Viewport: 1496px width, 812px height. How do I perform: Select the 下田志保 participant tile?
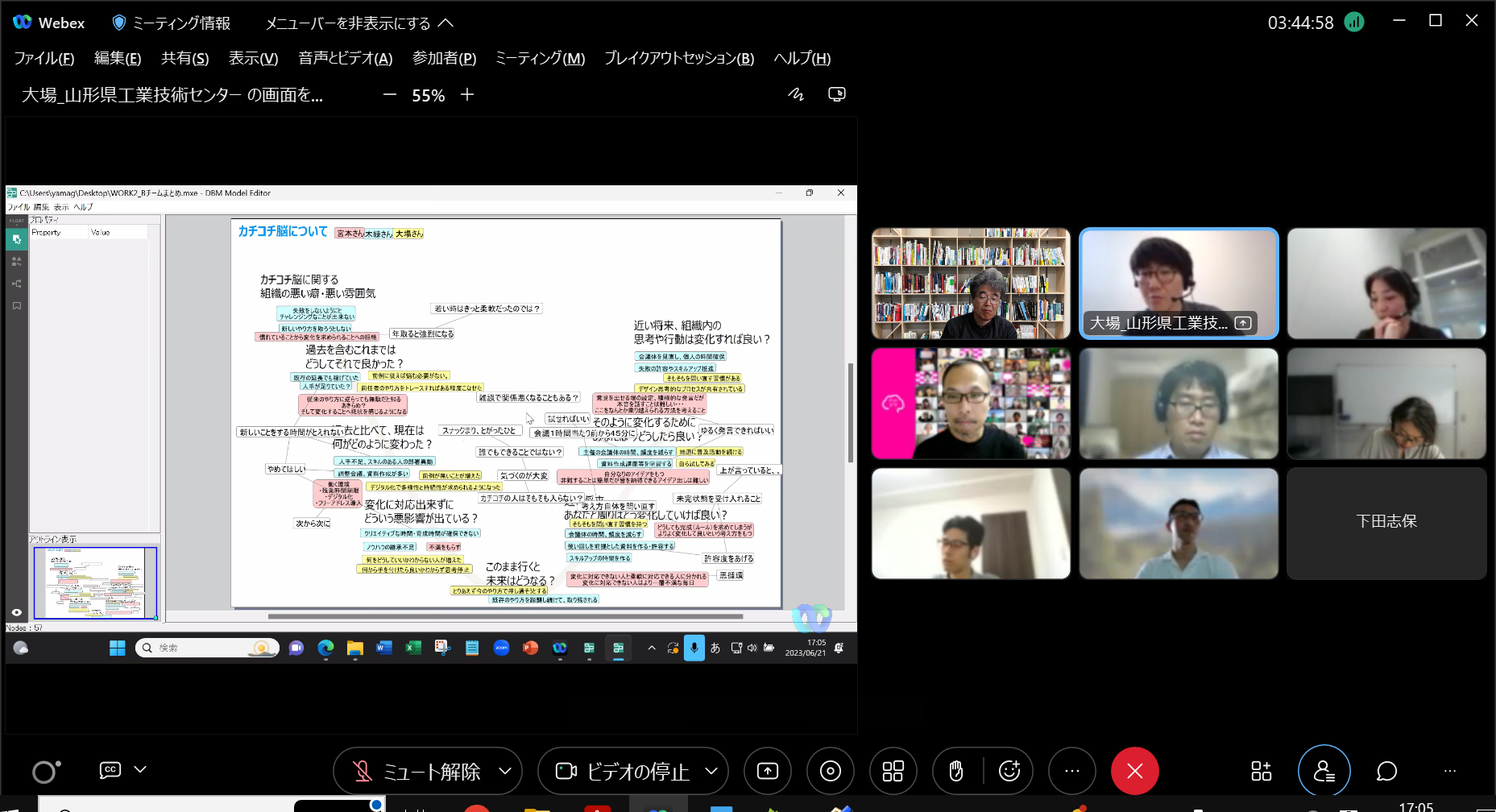(x=1386, y=523)
